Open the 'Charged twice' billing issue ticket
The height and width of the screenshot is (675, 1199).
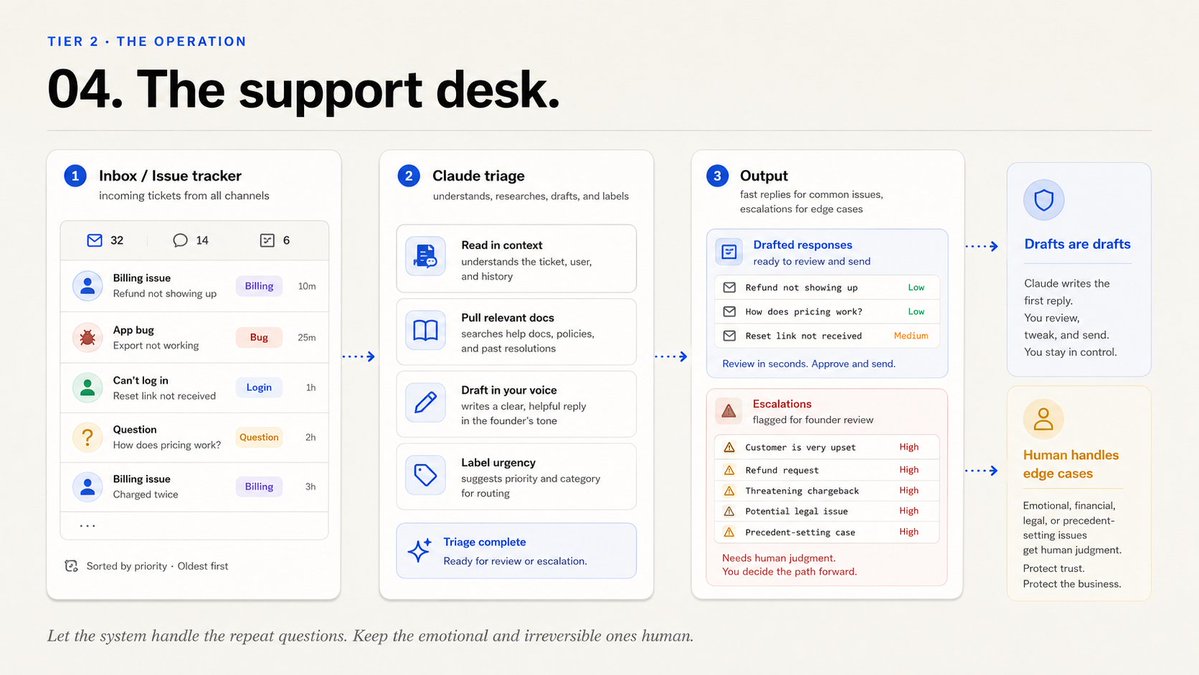pos(194,487)
